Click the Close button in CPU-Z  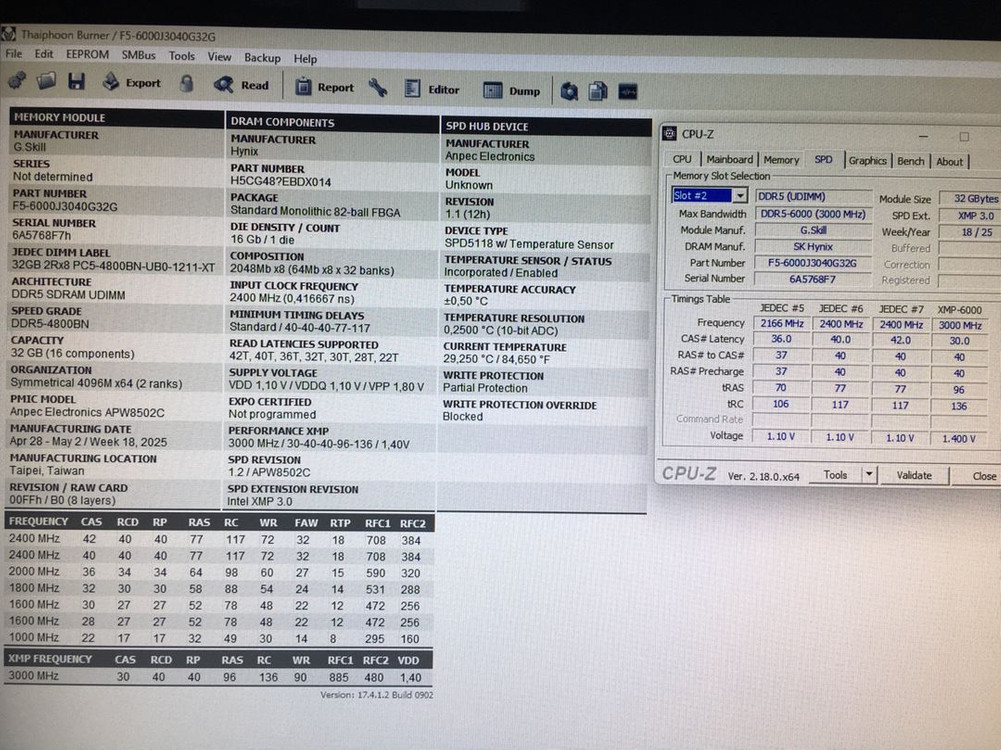click(x=980, y=476)
